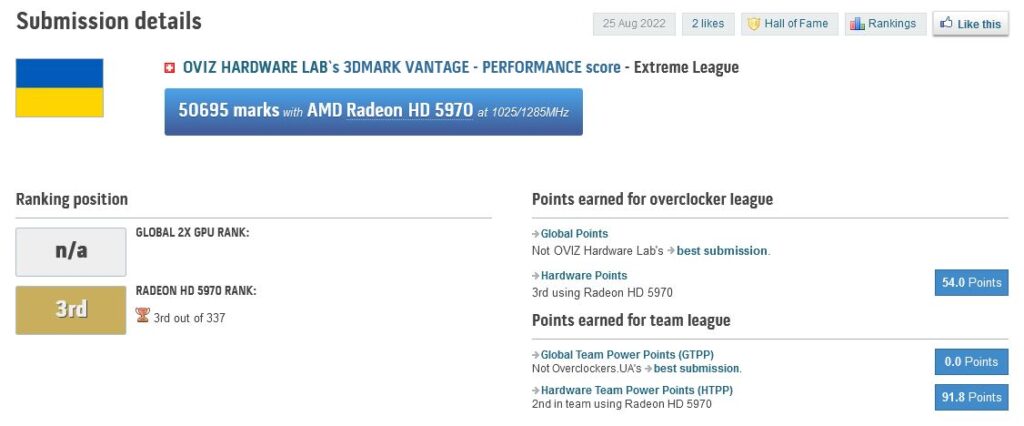The image size is (1024, 426).
Task: Click the thumbs-up icon in Like this
Action: 946,24
